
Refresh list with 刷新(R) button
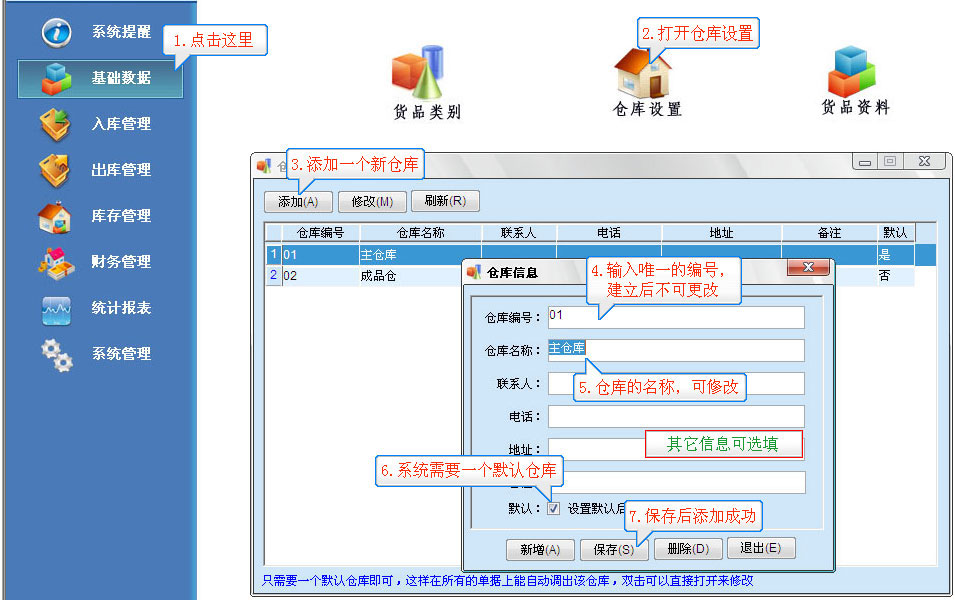point(445,201)
